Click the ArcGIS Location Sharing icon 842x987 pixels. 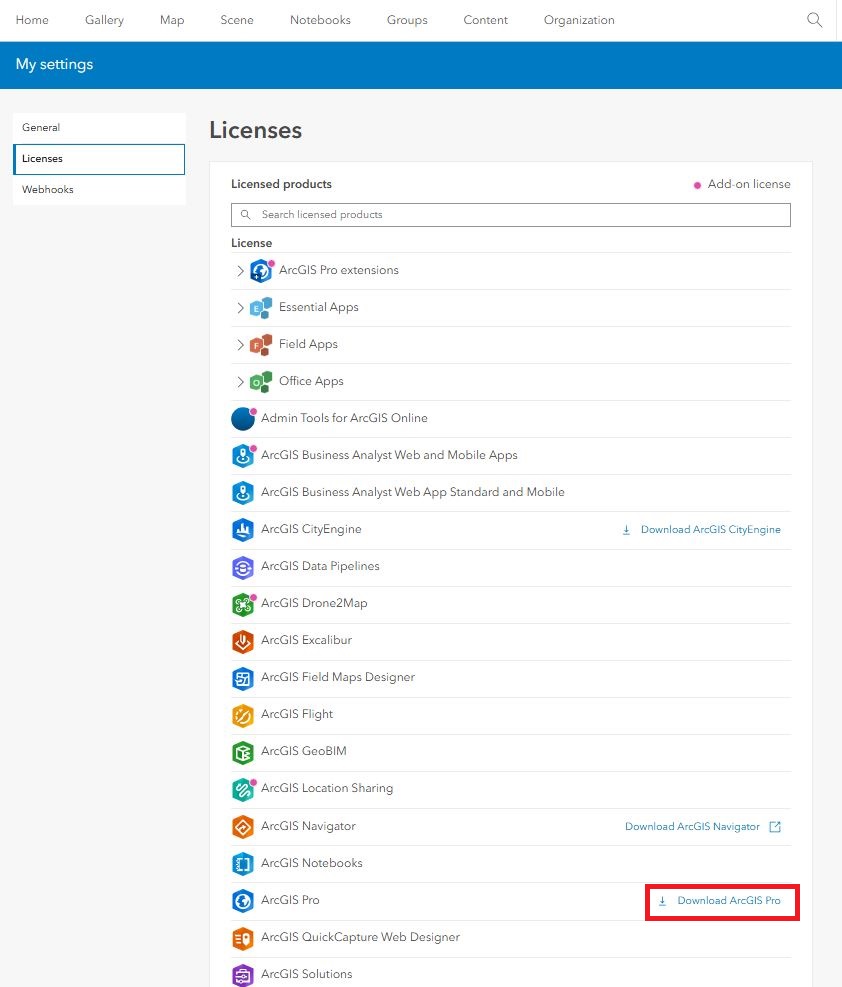tap(243, 789)
